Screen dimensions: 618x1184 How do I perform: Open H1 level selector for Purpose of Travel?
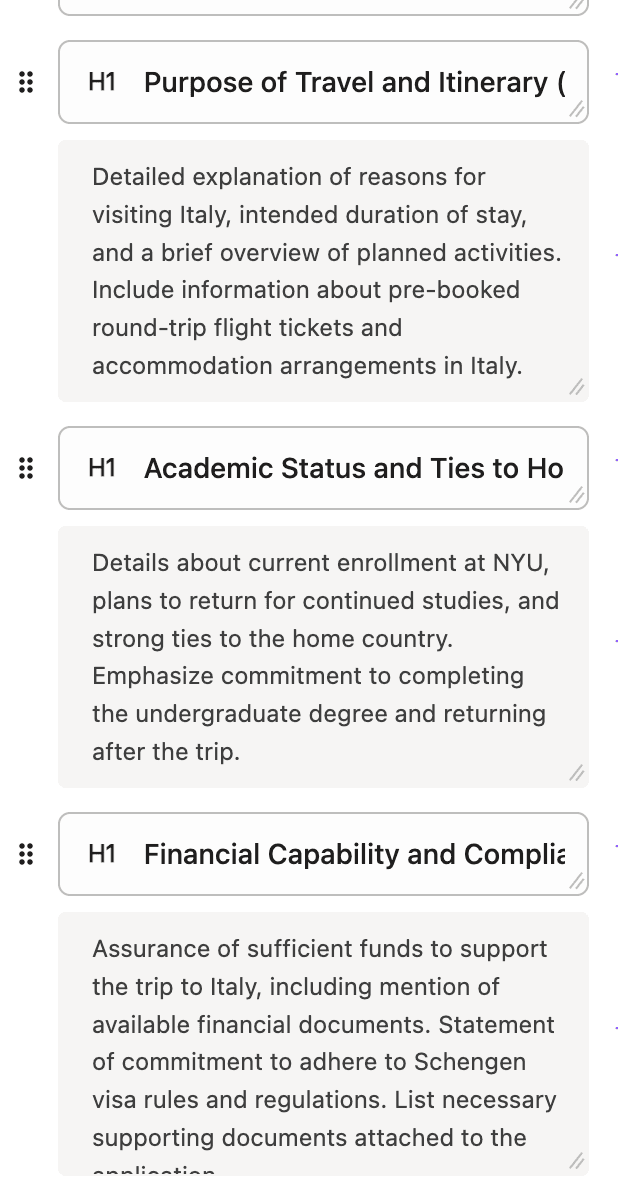pos(102,82)
